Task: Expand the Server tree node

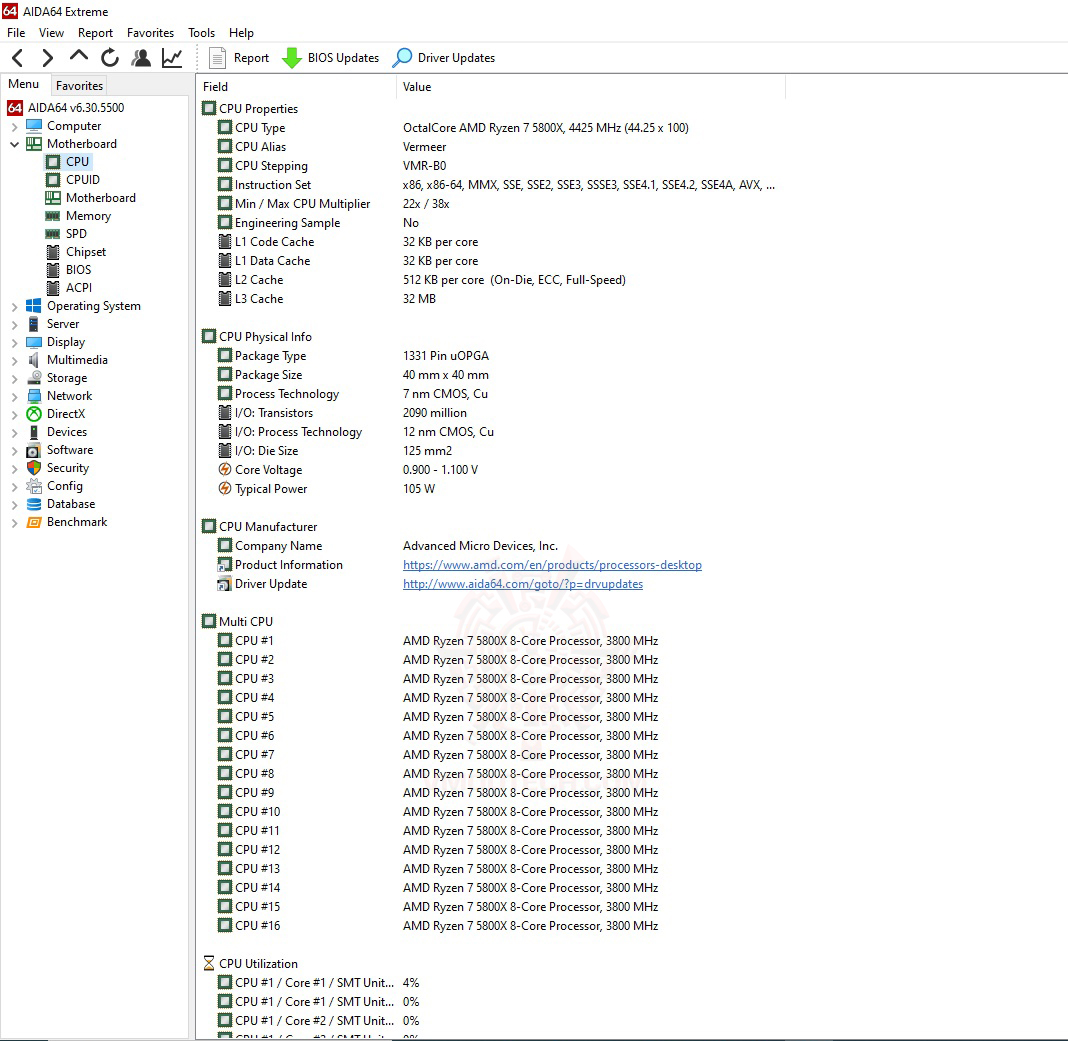Action: [14, 325]
